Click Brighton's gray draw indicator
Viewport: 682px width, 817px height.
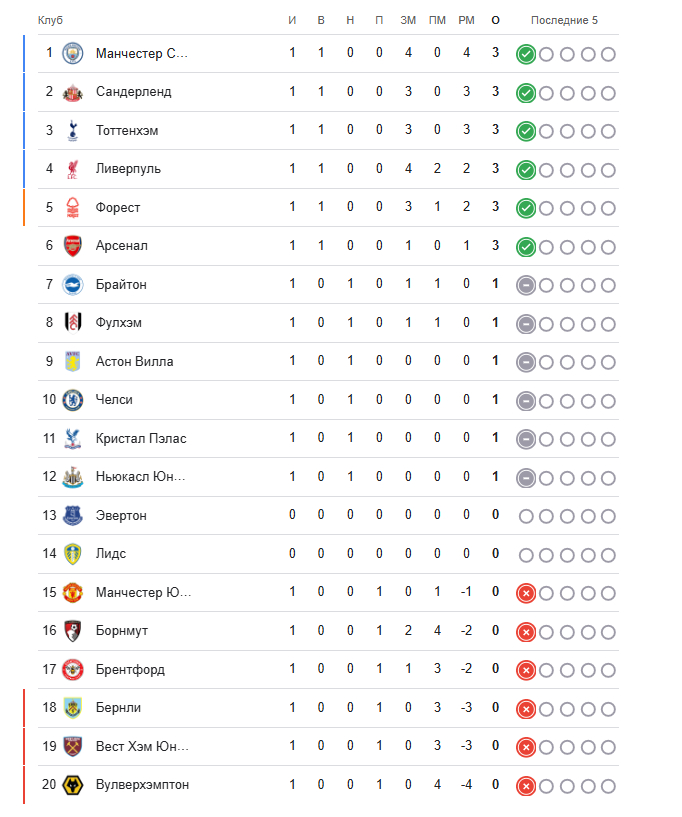click(x=526, y=285)
